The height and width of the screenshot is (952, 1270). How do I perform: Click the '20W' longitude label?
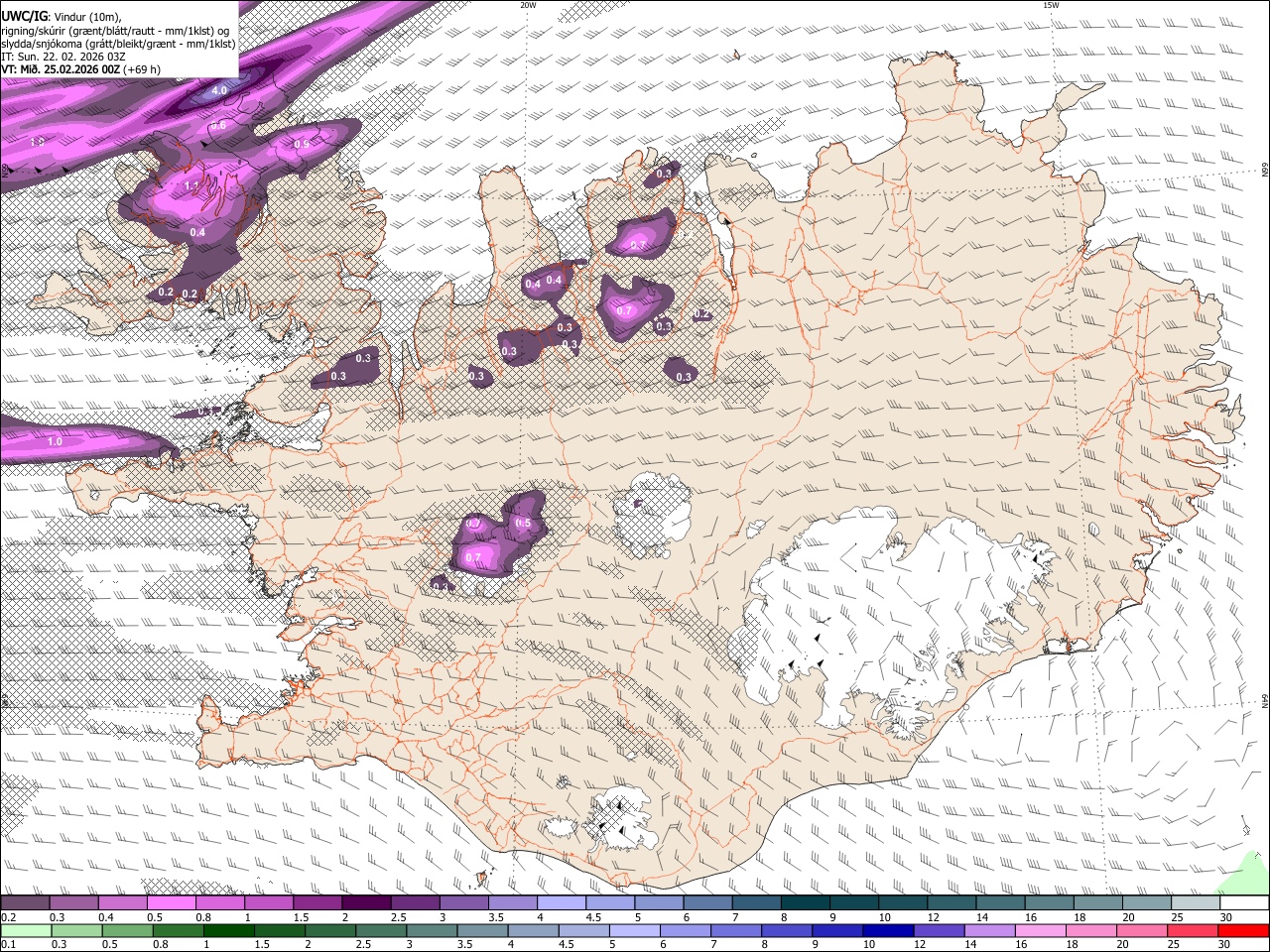(528, 5)
